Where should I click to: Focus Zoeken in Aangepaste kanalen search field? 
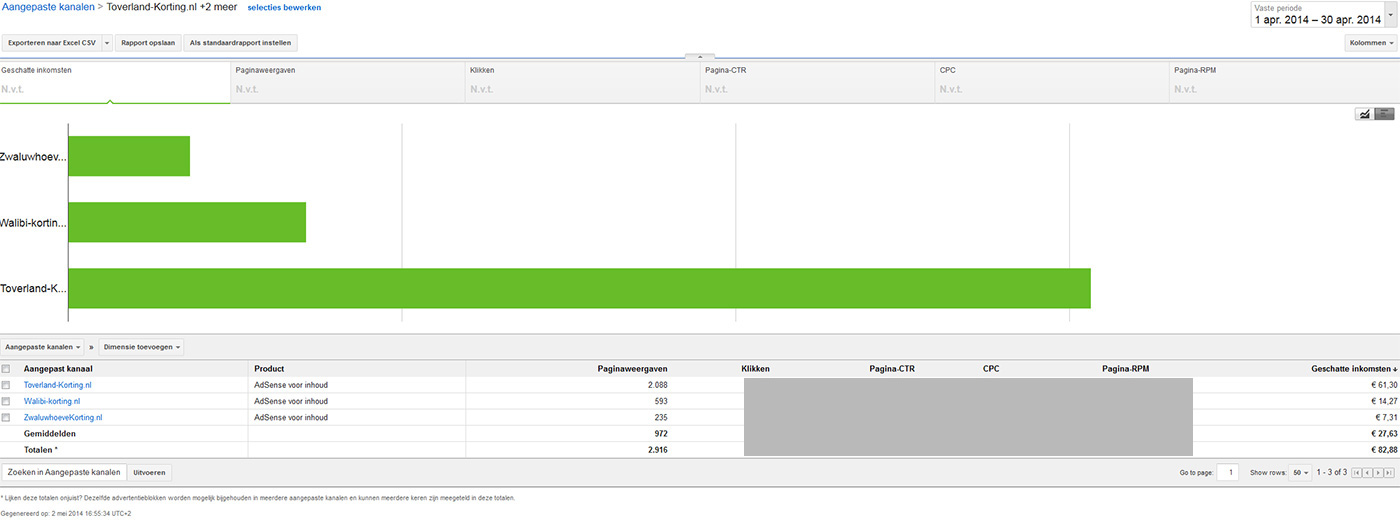(x=63, y=472)
